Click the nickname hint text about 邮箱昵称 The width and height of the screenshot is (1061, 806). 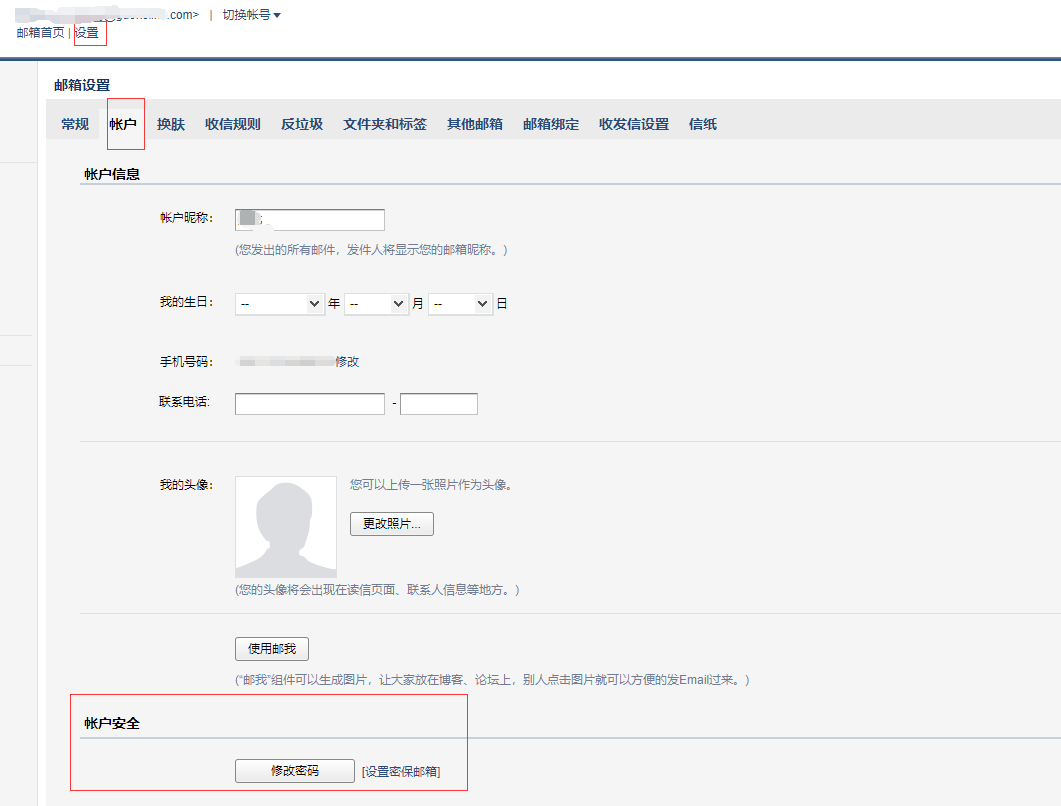coord(371,250)
